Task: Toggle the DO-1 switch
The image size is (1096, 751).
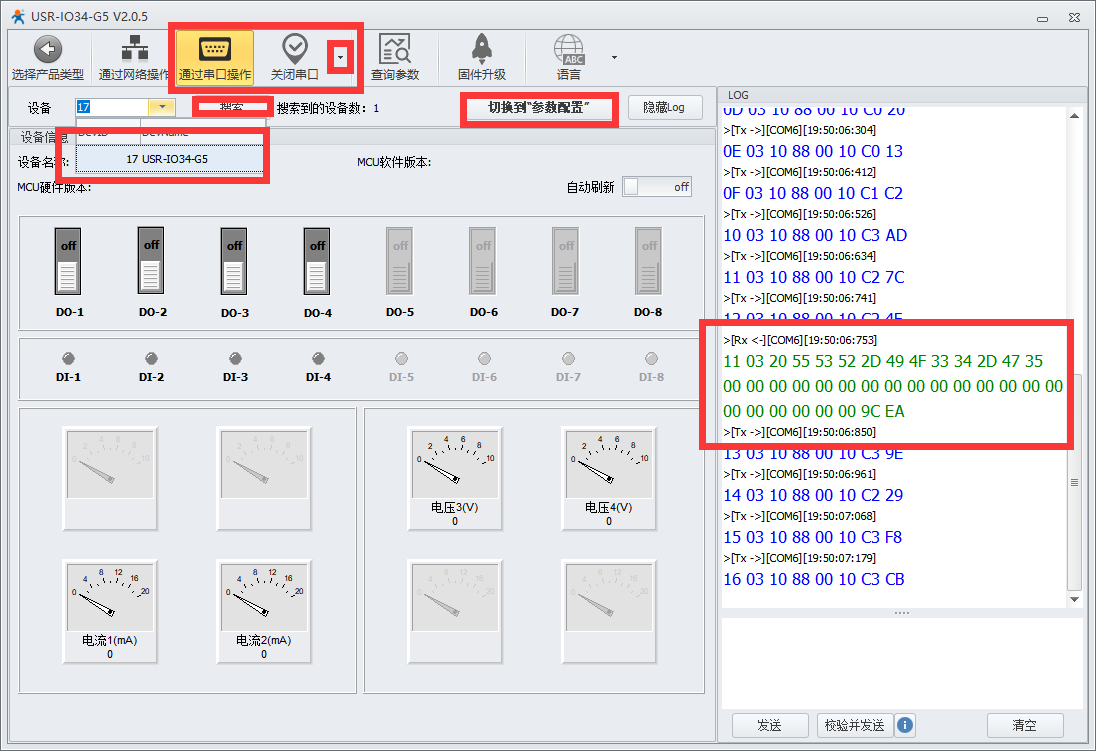Action: [x=68, y=262]
